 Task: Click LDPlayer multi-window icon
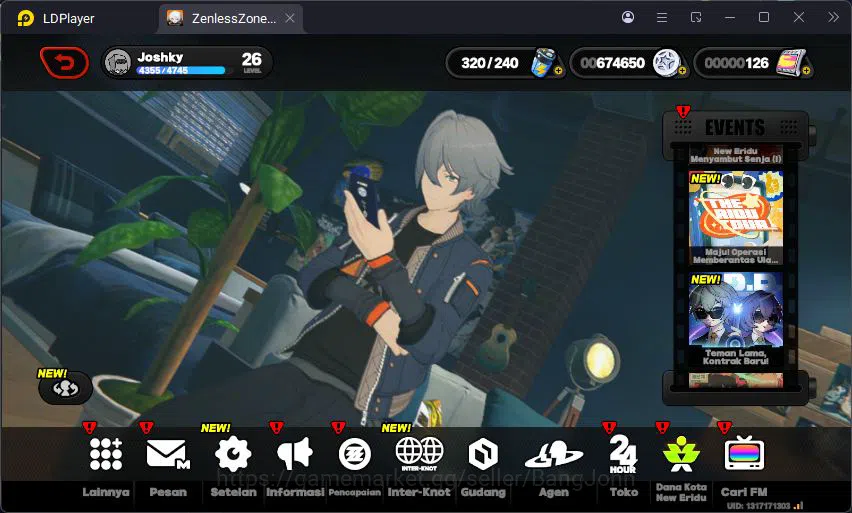coord(696,18)
